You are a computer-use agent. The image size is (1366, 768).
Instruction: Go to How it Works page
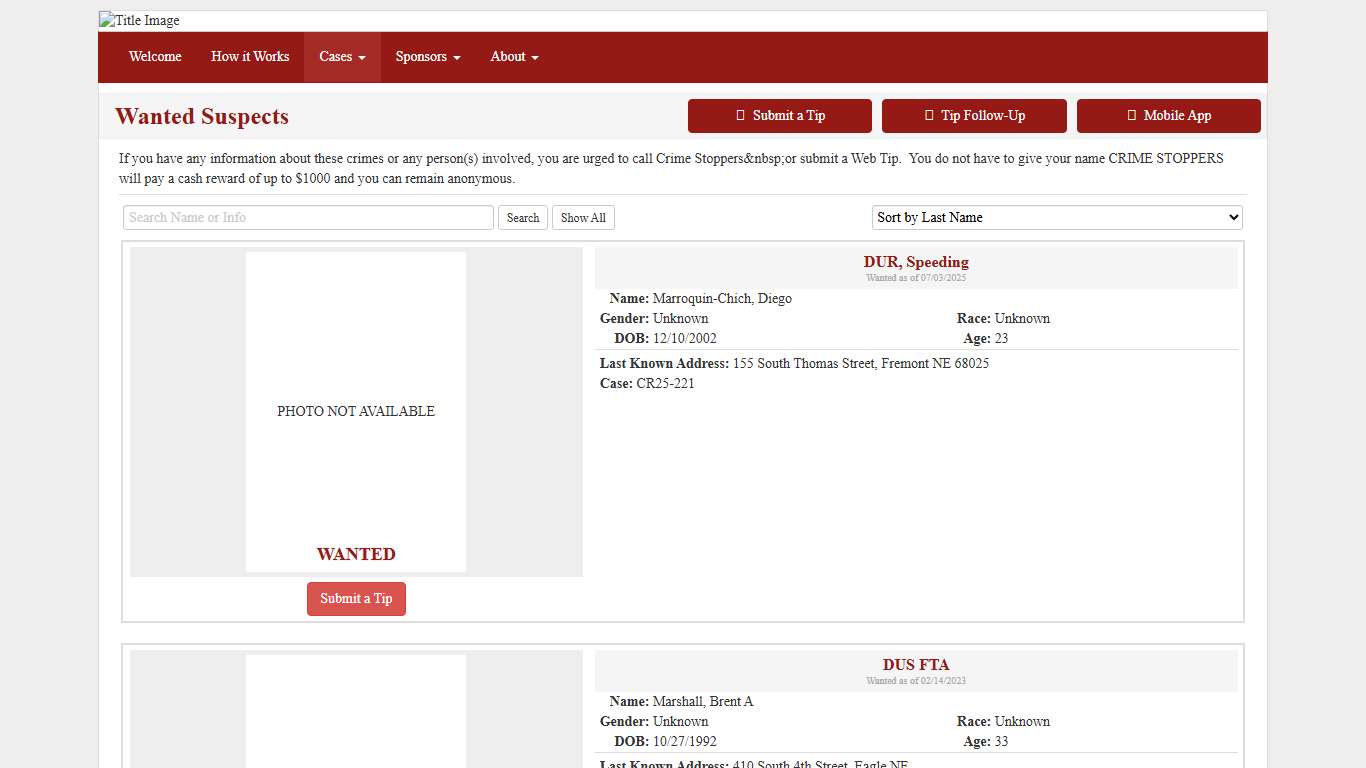(250, 57)
